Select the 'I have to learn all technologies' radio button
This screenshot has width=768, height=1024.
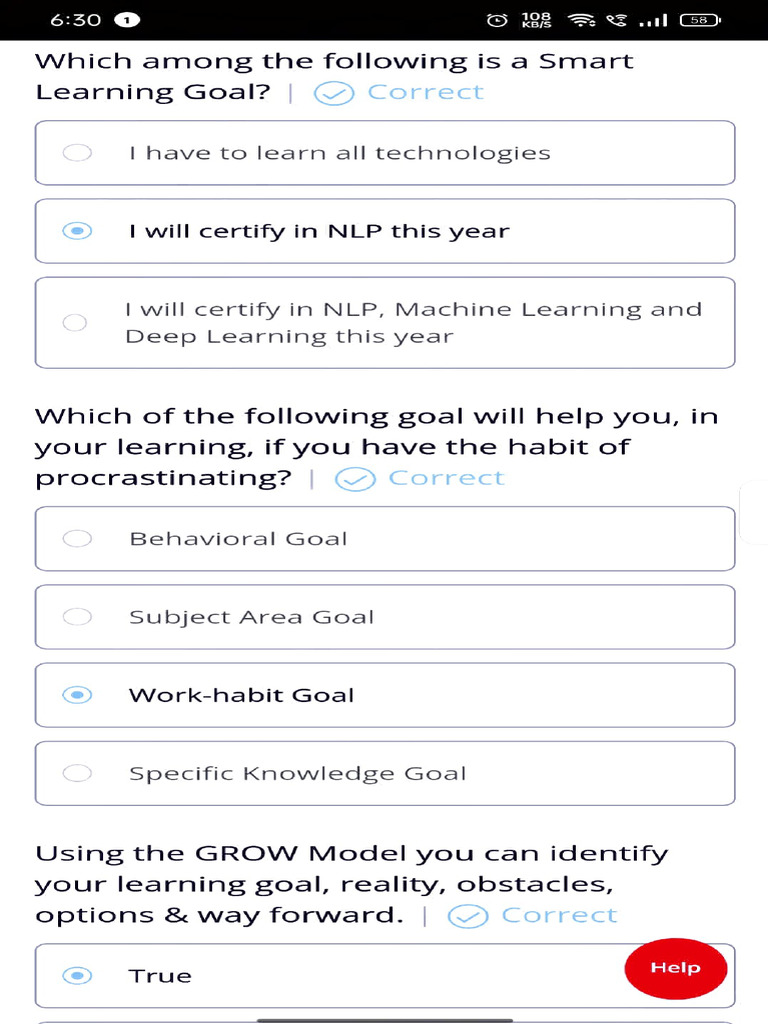(x=77, y=153)
